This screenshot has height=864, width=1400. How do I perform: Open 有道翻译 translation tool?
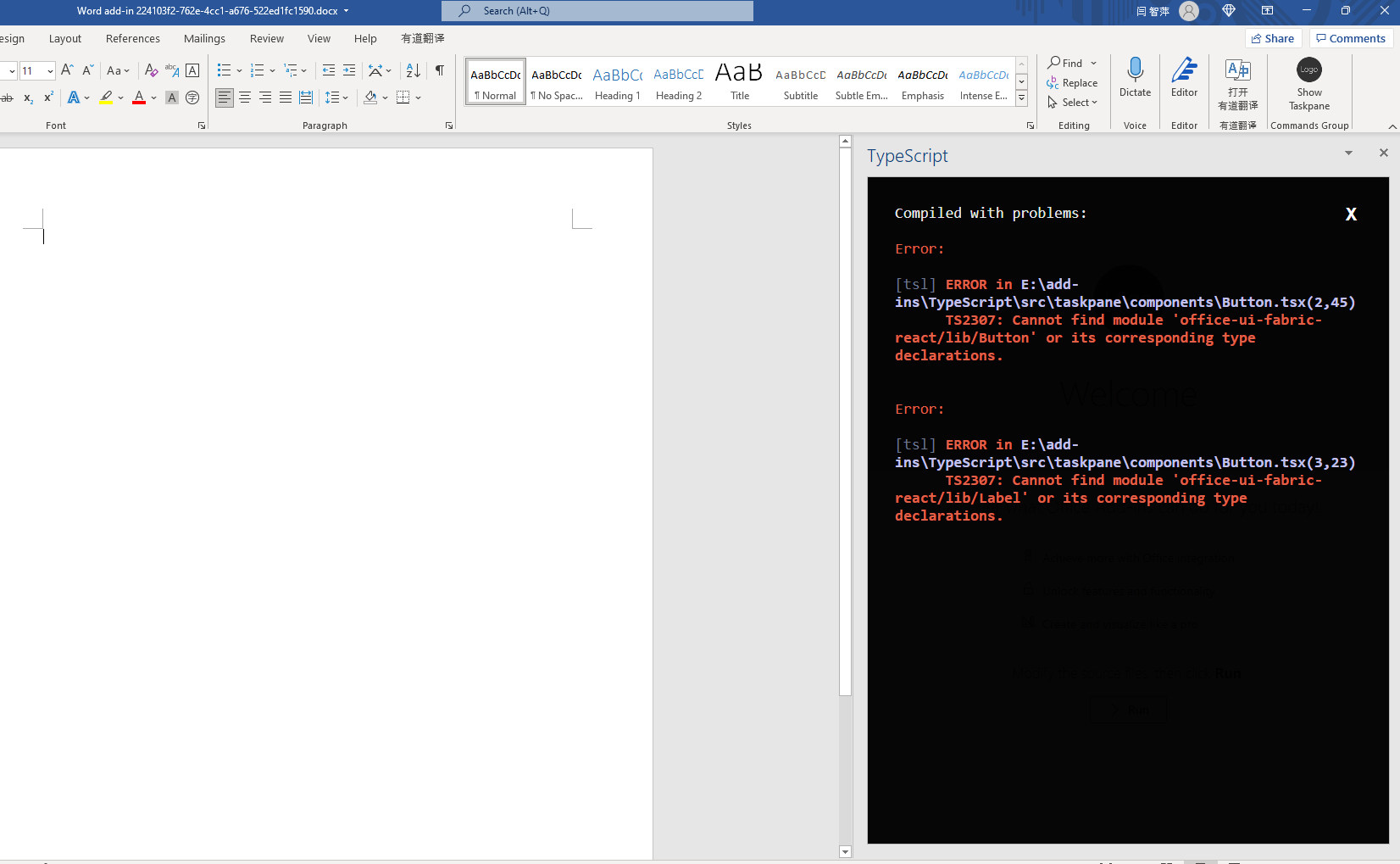coord(1237,87)
